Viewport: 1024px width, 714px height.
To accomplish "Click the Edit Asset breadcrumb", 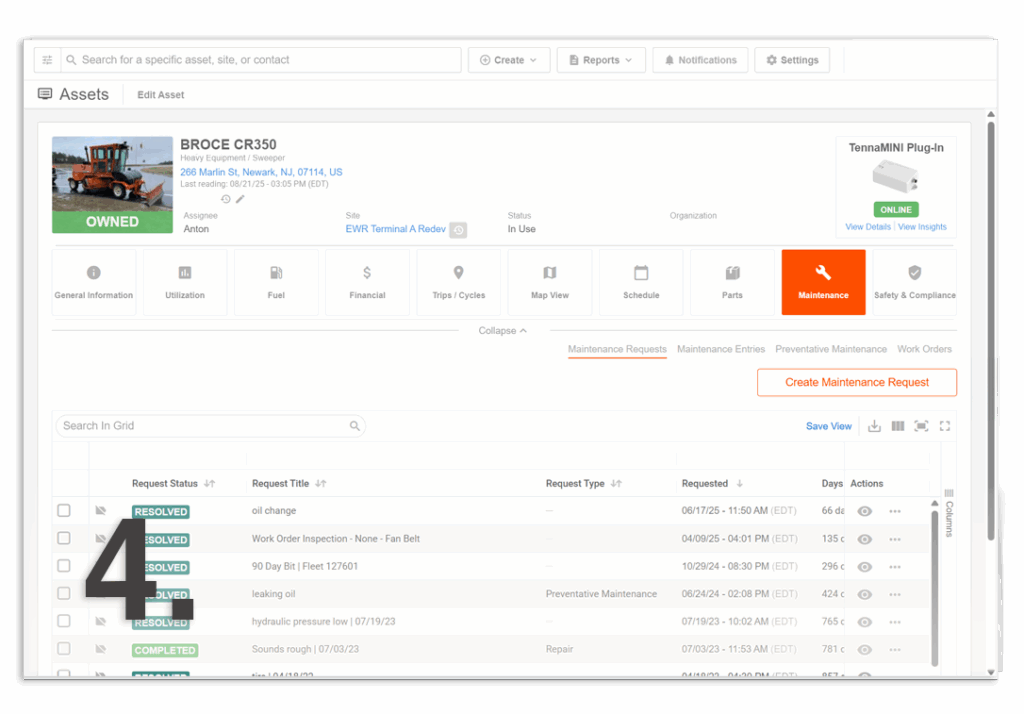I will click(161, 95).
